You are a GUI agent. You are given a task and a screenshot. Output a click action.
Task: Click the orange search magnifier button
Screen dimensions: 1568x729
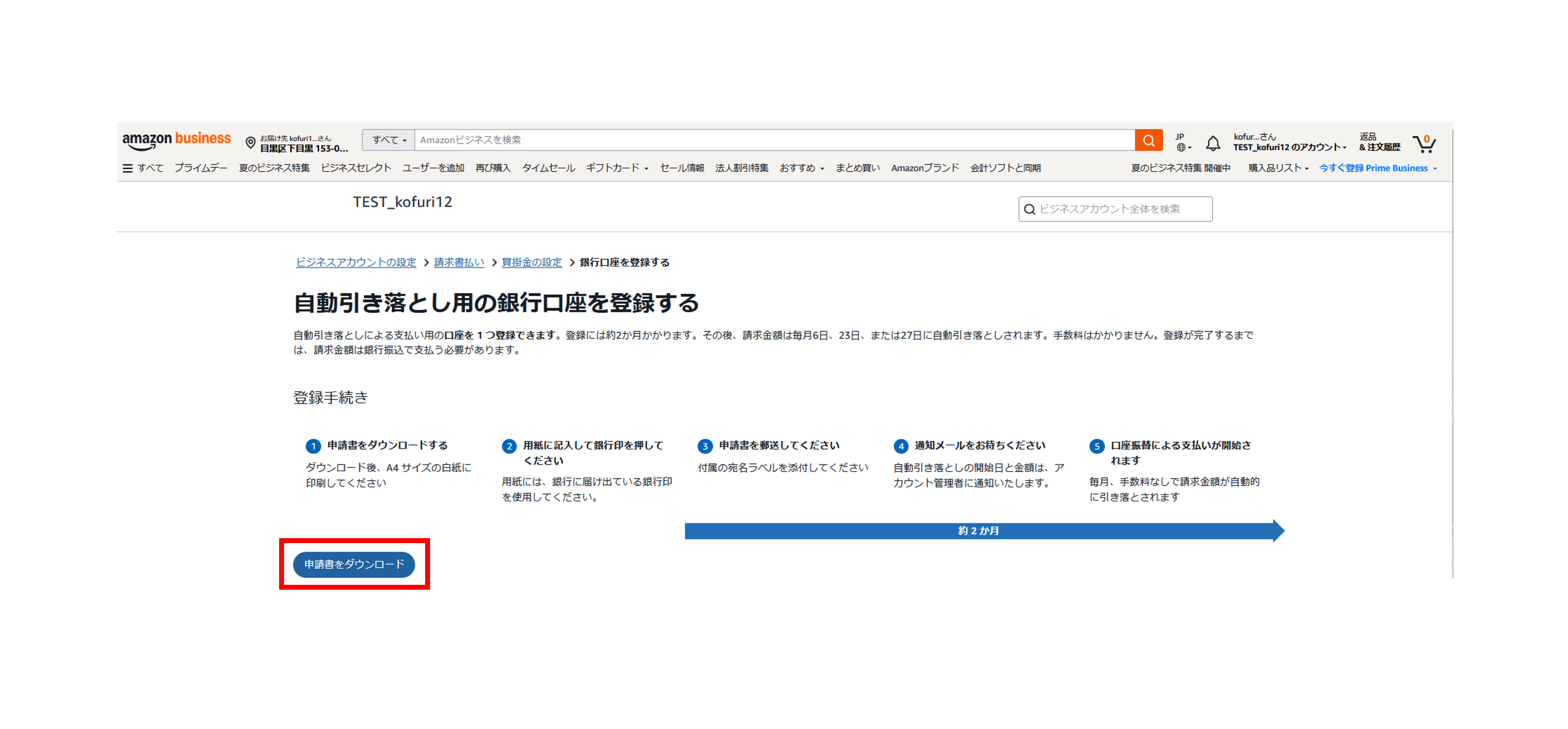1148,140
